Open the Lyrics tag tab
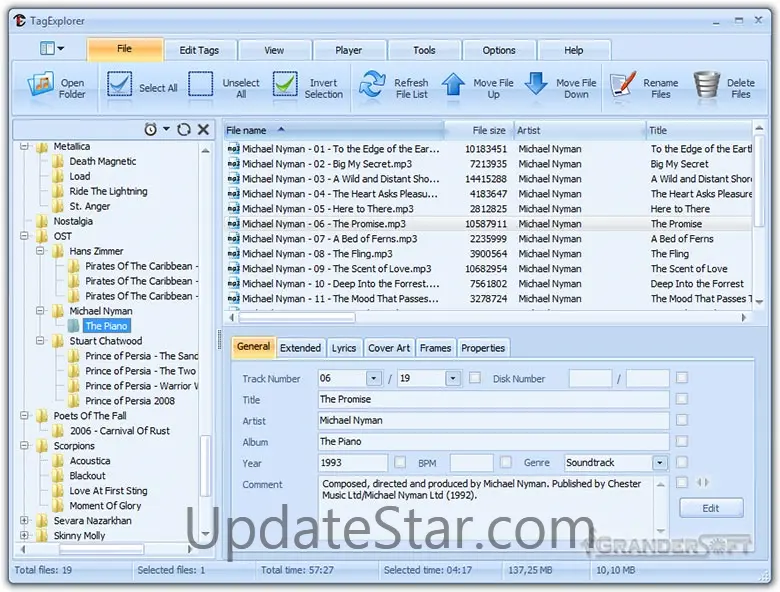Screen dimensions: 780x592 pos(344,348)
